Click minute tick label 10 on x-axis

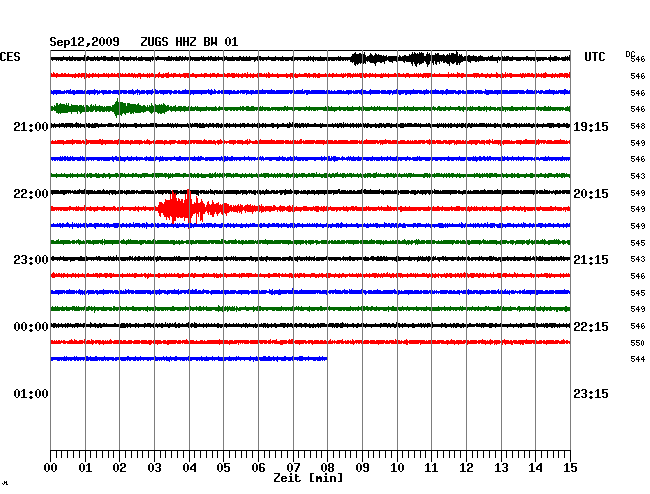pos(397,467)
